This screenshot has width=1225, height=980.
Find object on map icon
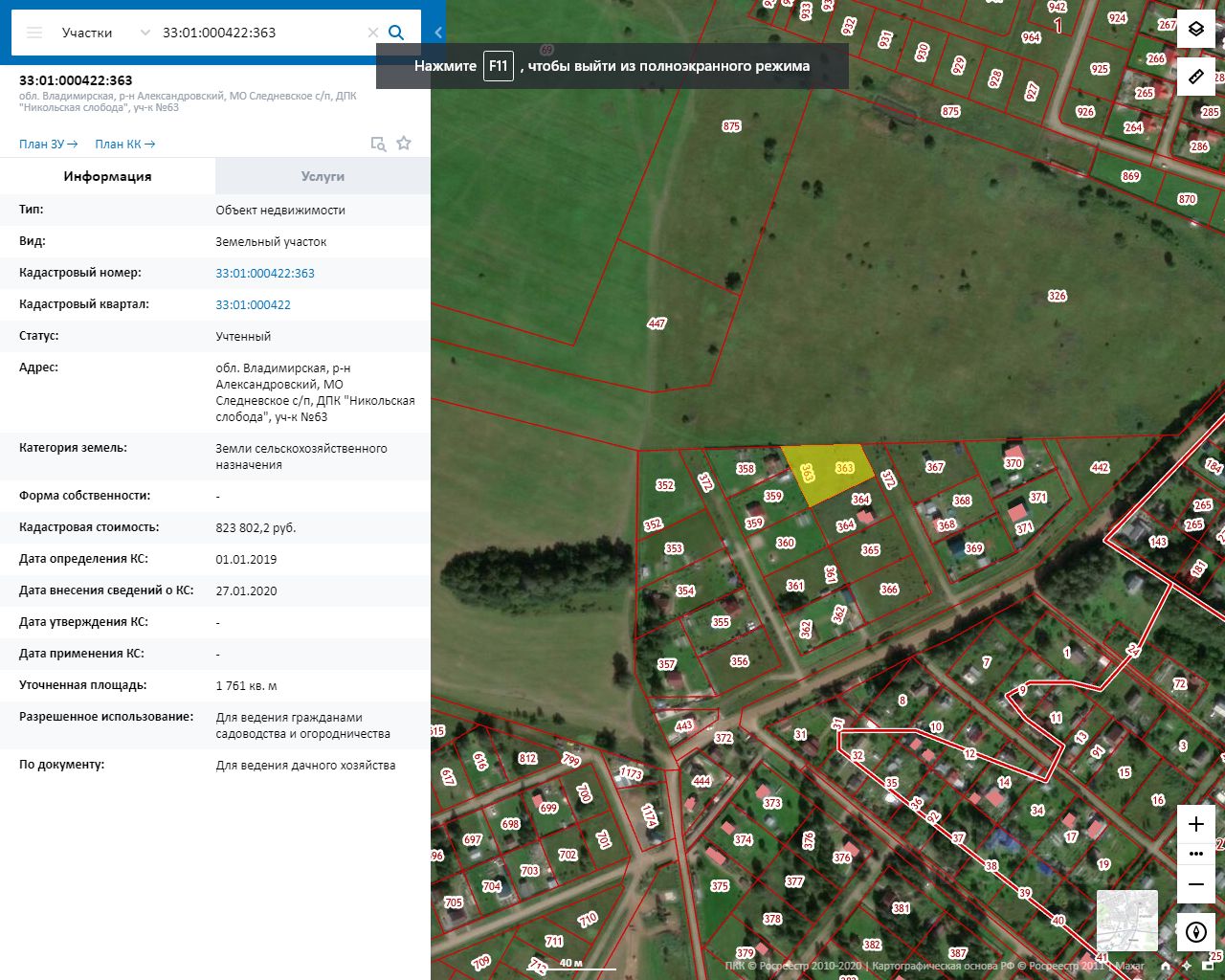(x=379, y=144)
